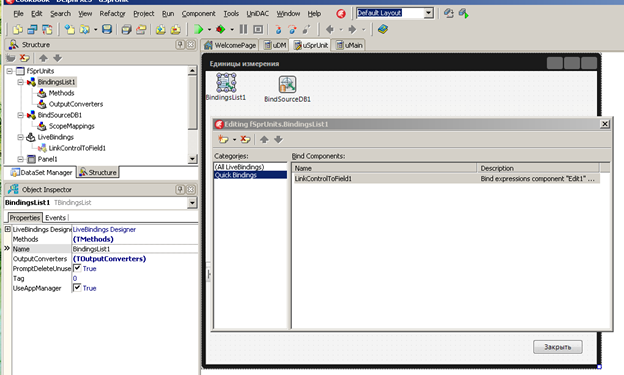Click the Save Desktop icon next to layout box
Image resolution: width=624 pixels, height=375 pixels.
tap(448, 13)
